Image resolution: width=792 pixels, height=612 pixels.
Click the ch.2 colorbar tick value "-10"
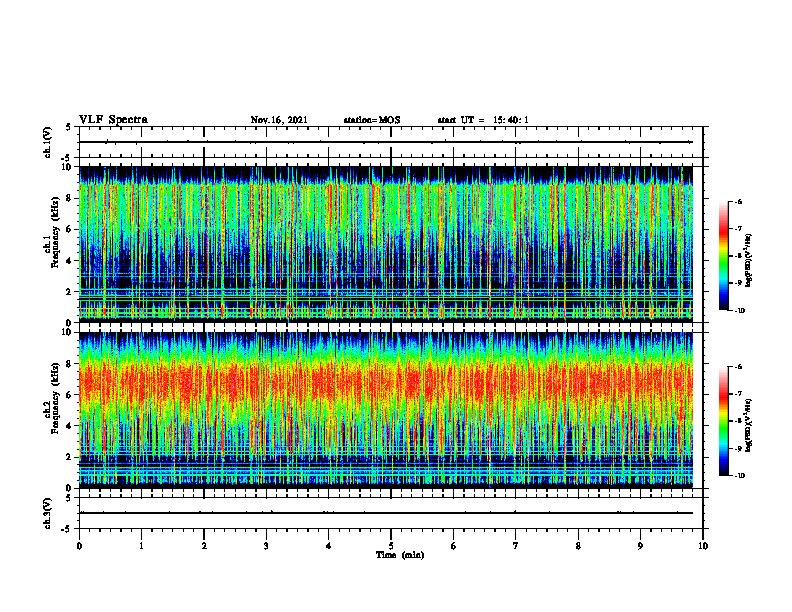[x=740, y=476]
